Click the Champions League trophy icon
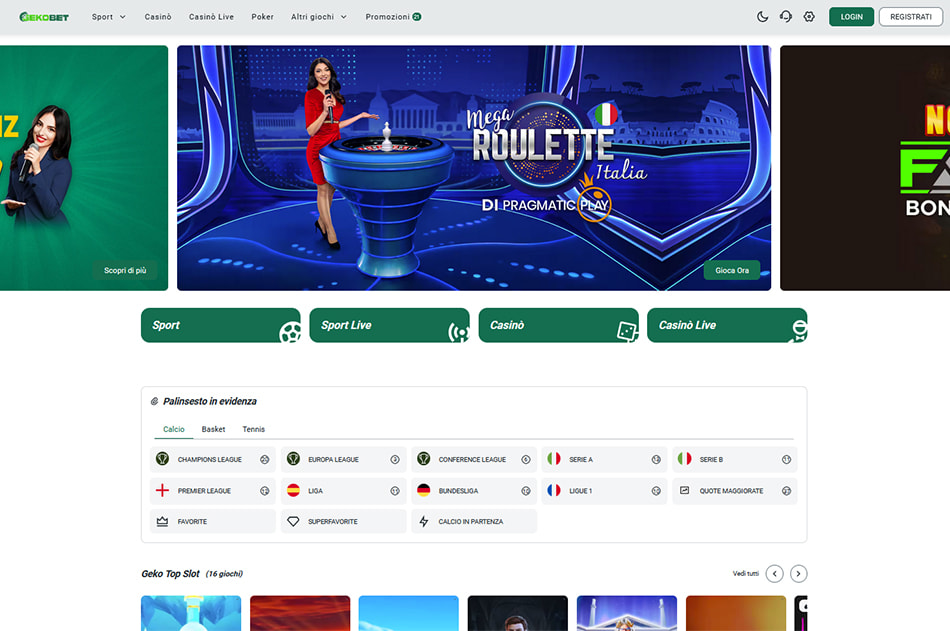 (162, 459)
